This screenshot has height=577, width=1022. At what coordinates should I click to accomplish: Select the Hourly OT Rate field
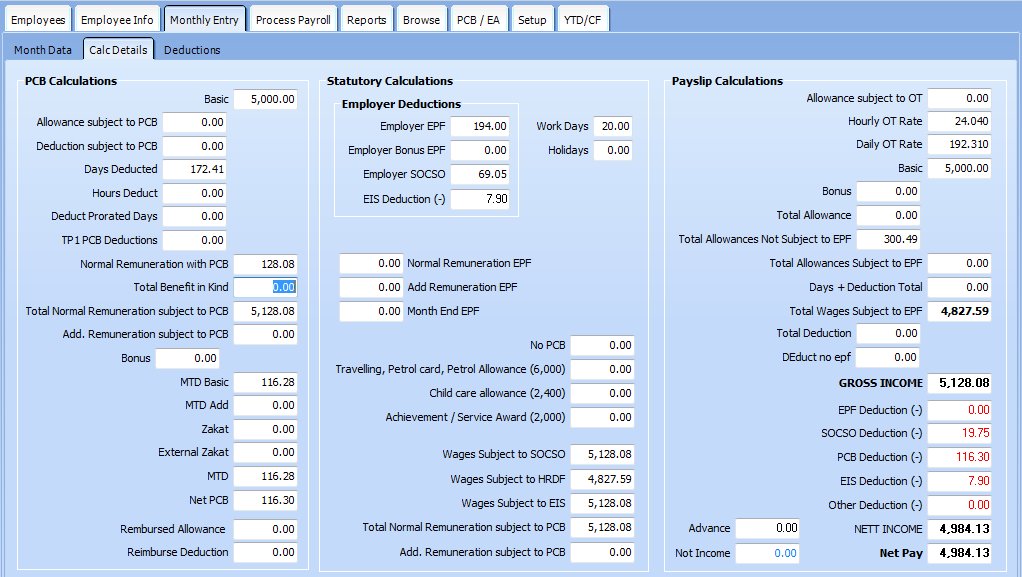959,122
